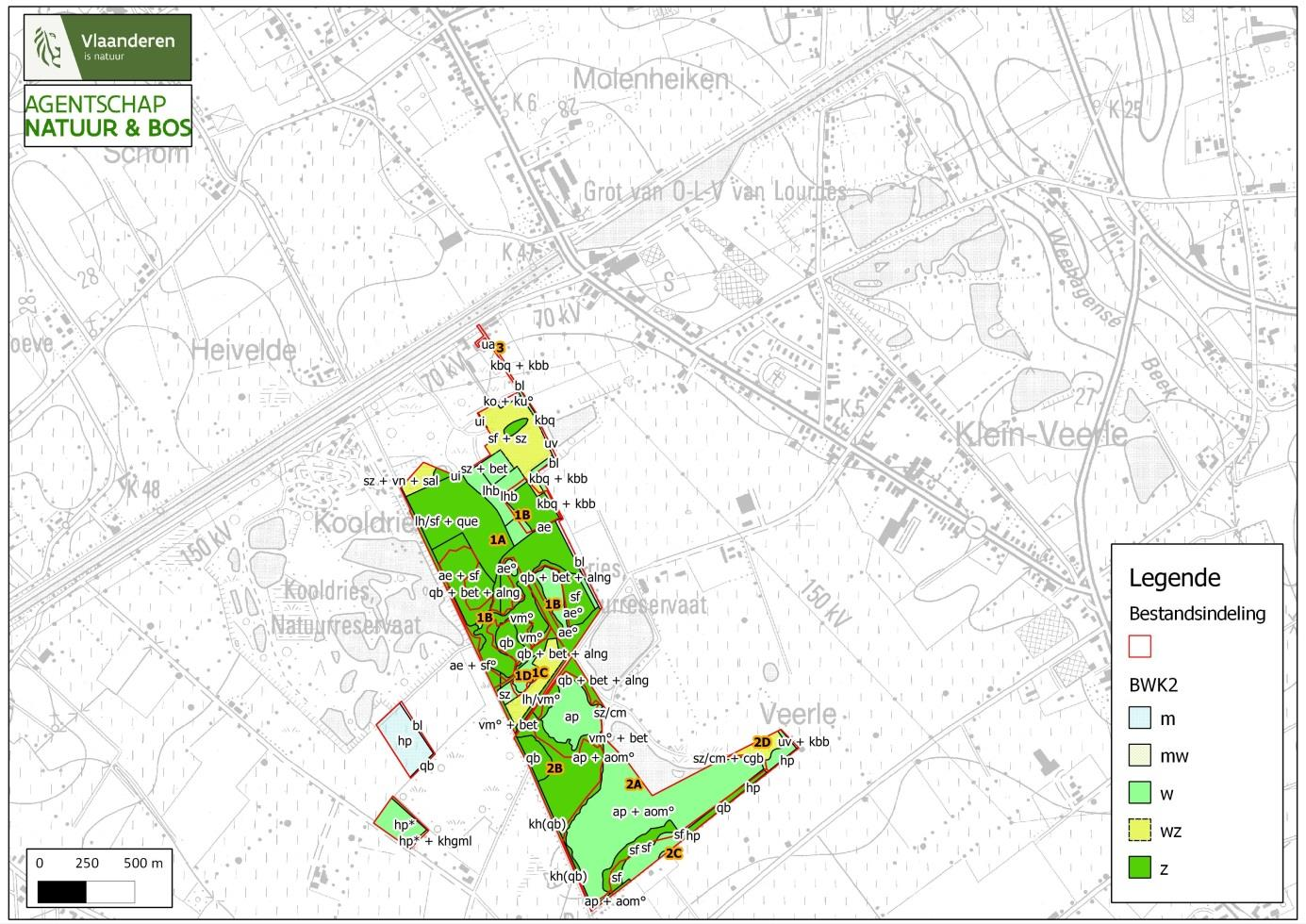Click stand marker 3 at the northern tip
This screenshot has height=924, width=1306.
(502, 346)
